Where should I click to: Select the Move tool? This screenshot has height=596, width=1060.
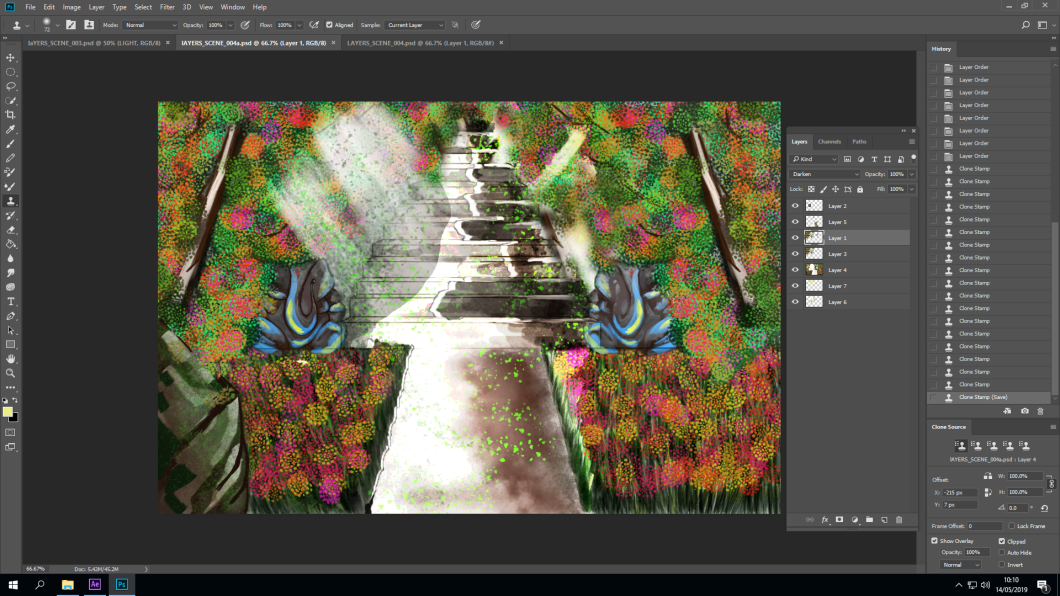(11, 58)
